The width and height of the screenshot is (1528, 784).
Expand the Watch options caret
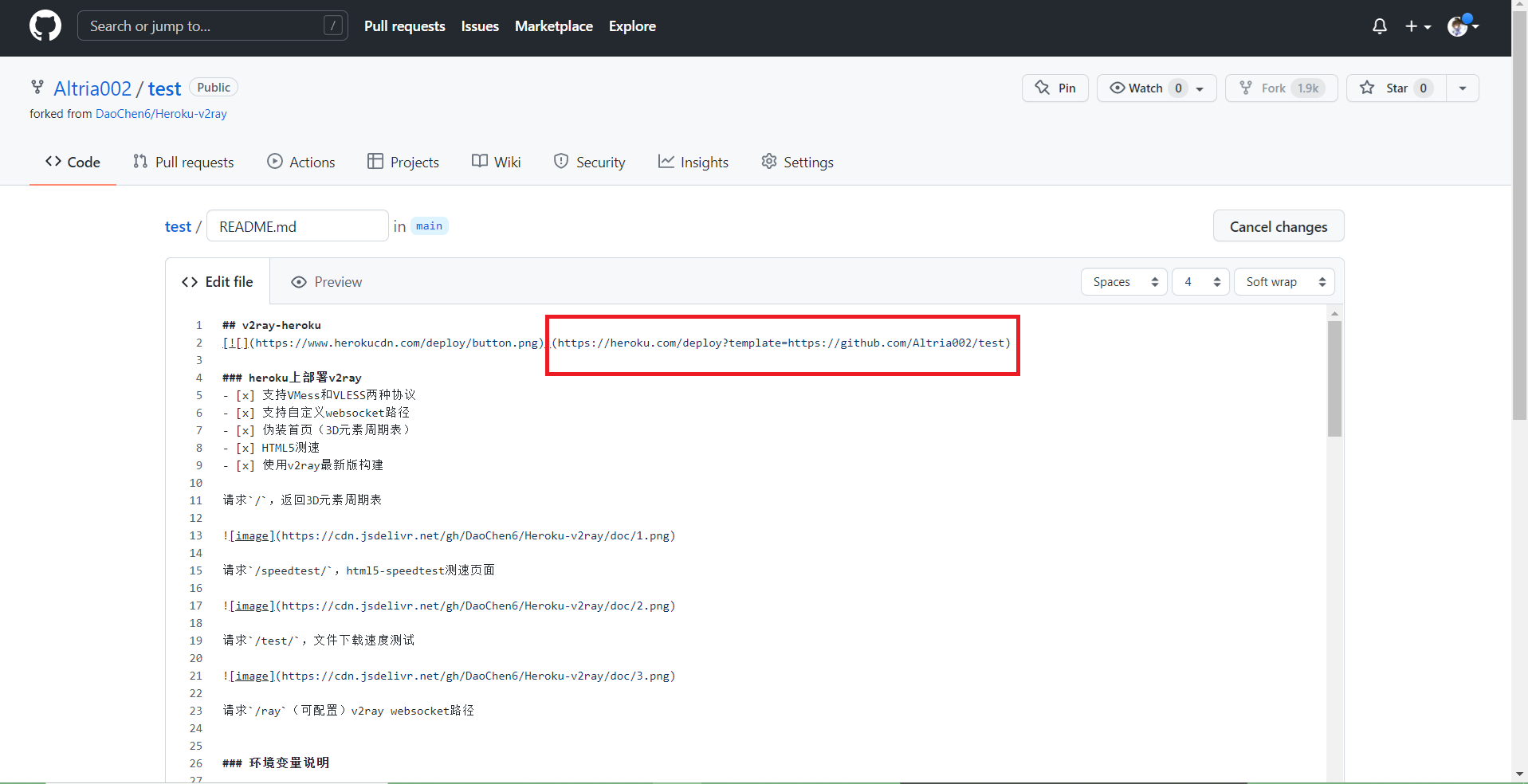pos(1200,88)
